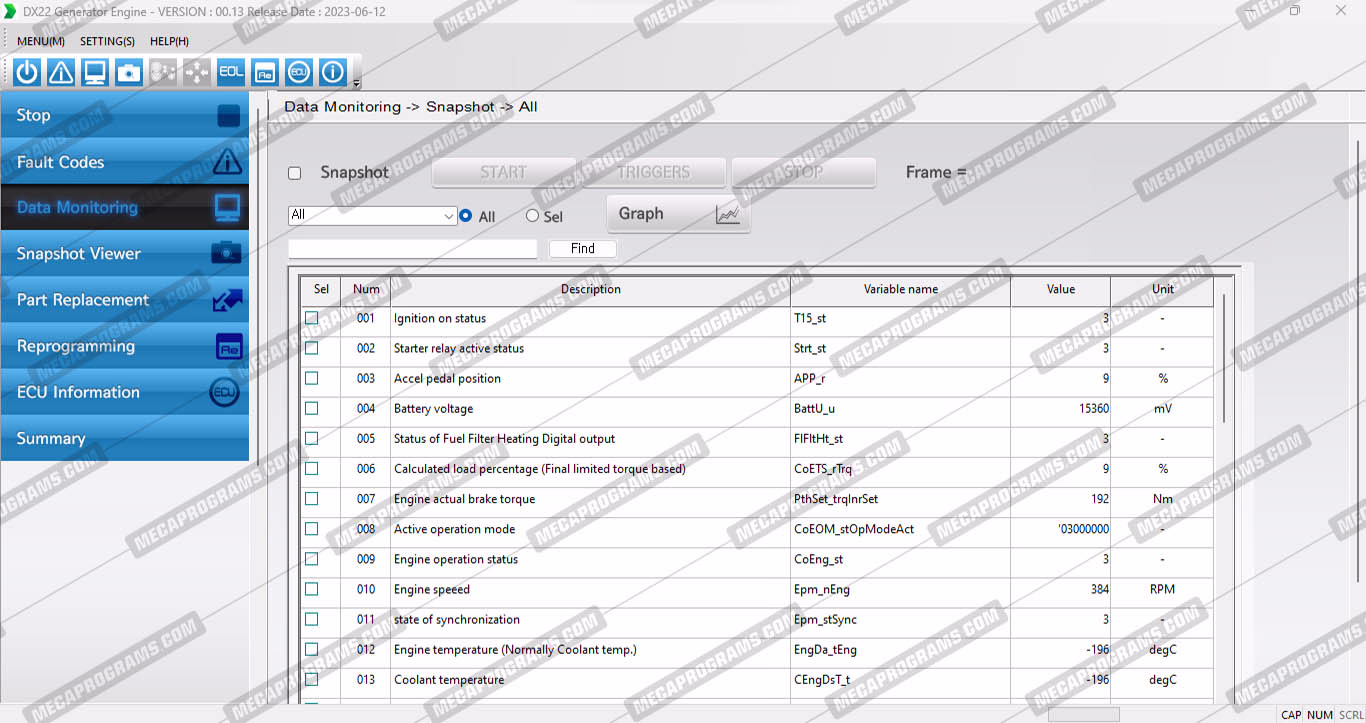
Task: Click the Graph button
Action: [x=678, y=214]
